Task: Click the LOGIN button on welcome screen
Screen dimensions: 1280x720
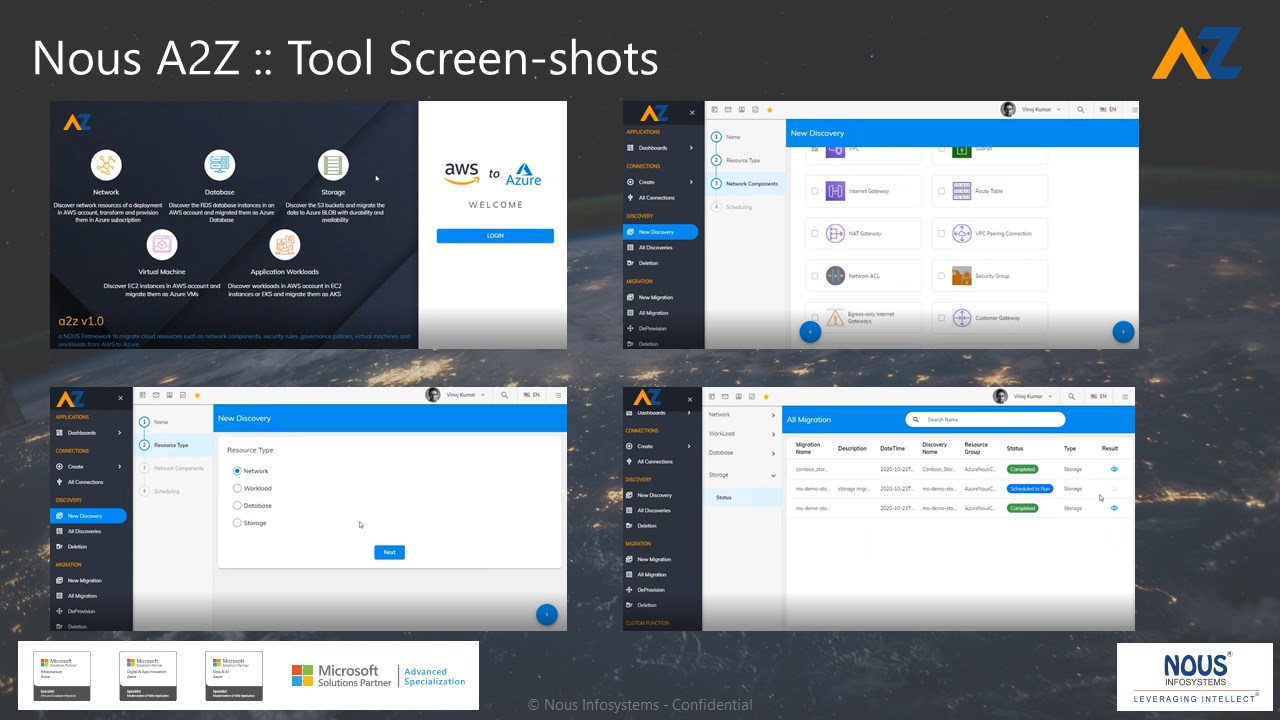Action: point(495,236)
